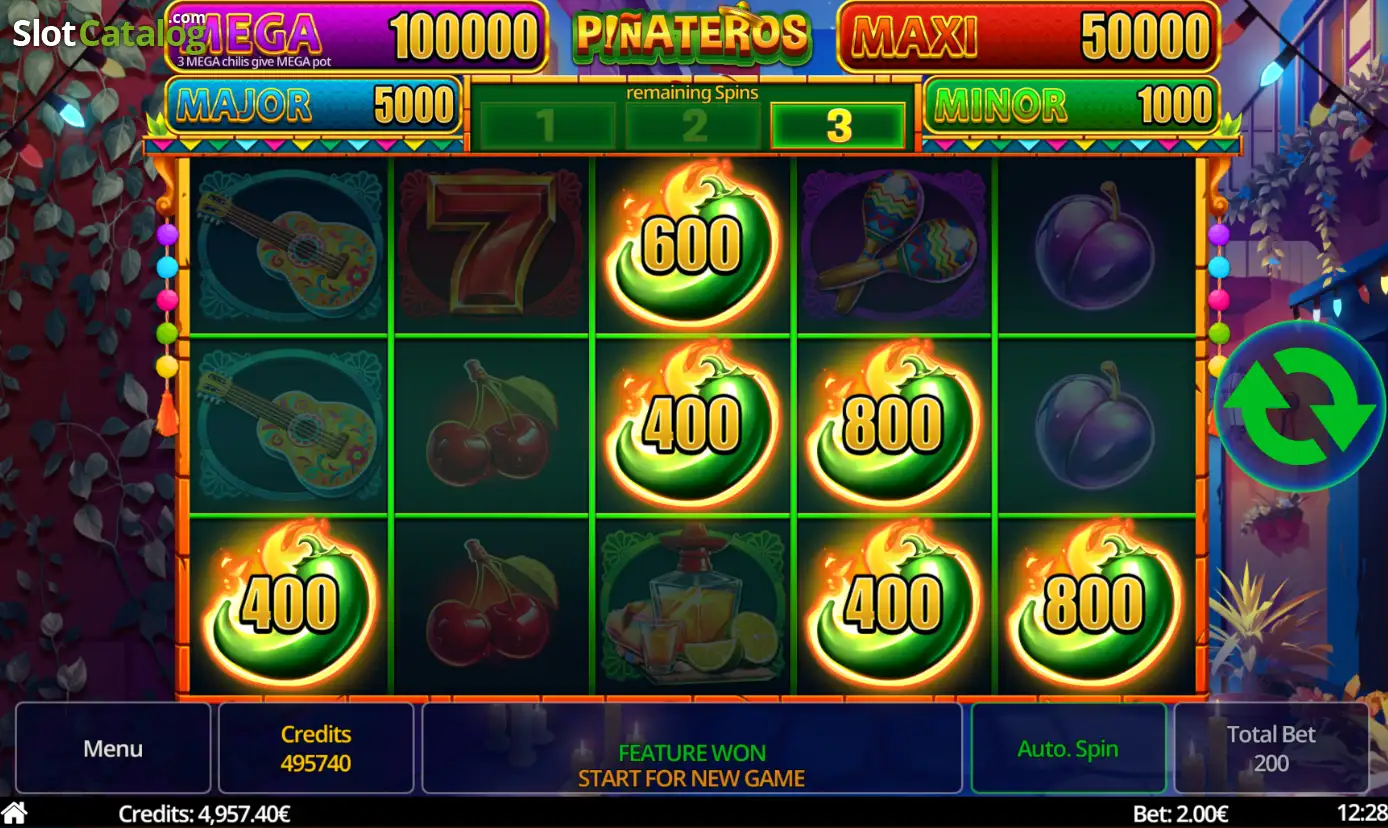Click the red 7 symbol
This screenshot has width=1388, height=828.
point(490,245)
